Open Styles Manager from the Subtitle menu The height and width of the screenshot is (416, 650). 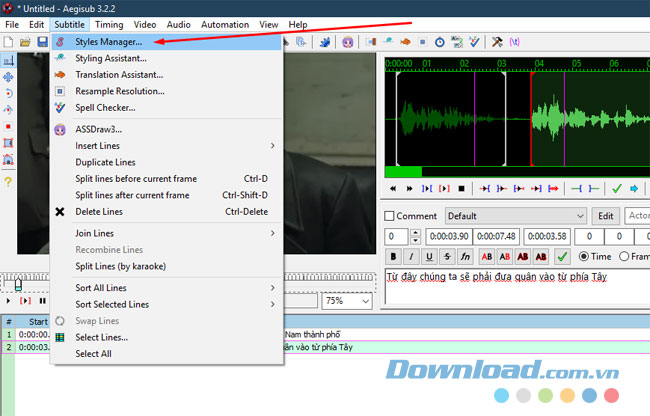coord(108,42)
